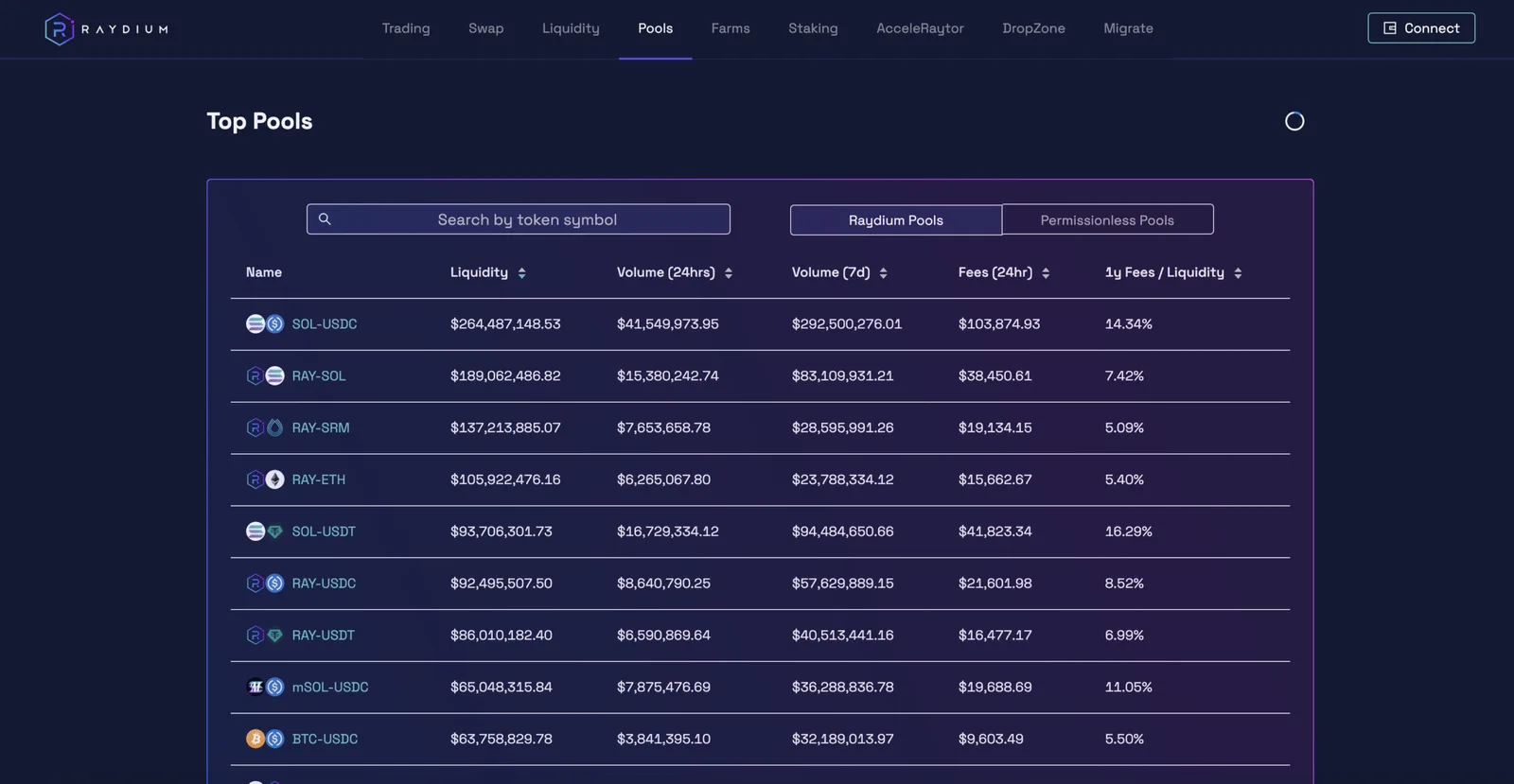Click the wallet icon in Connect button
This screenshot has width=1514, height=784.
1390,28
